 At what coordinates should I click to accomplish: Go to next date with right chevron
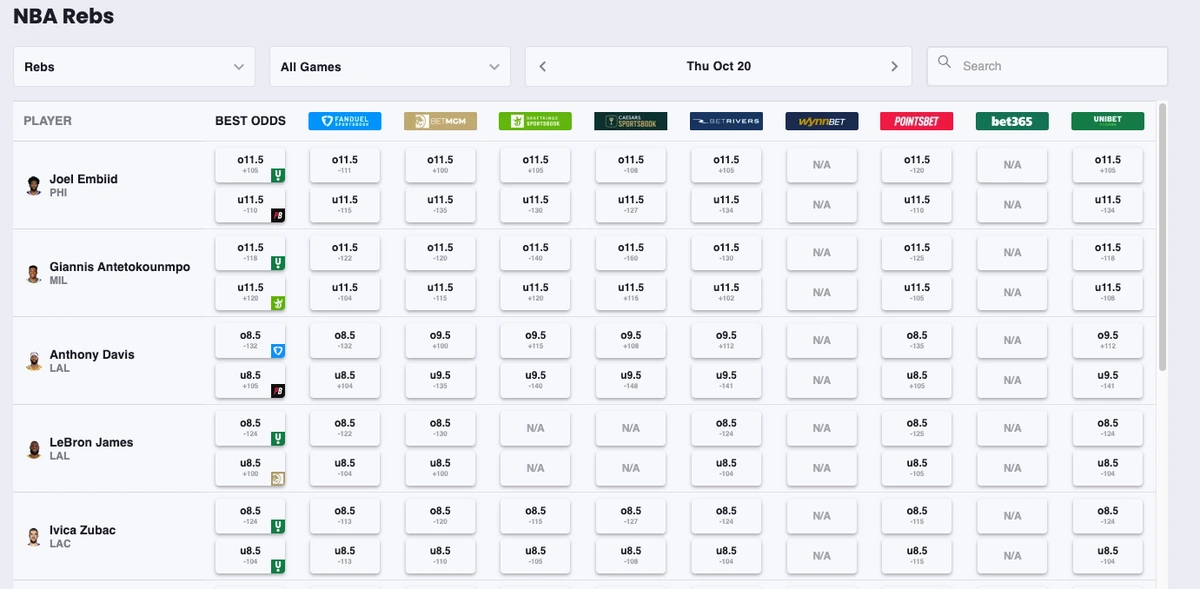coord(894,66)
